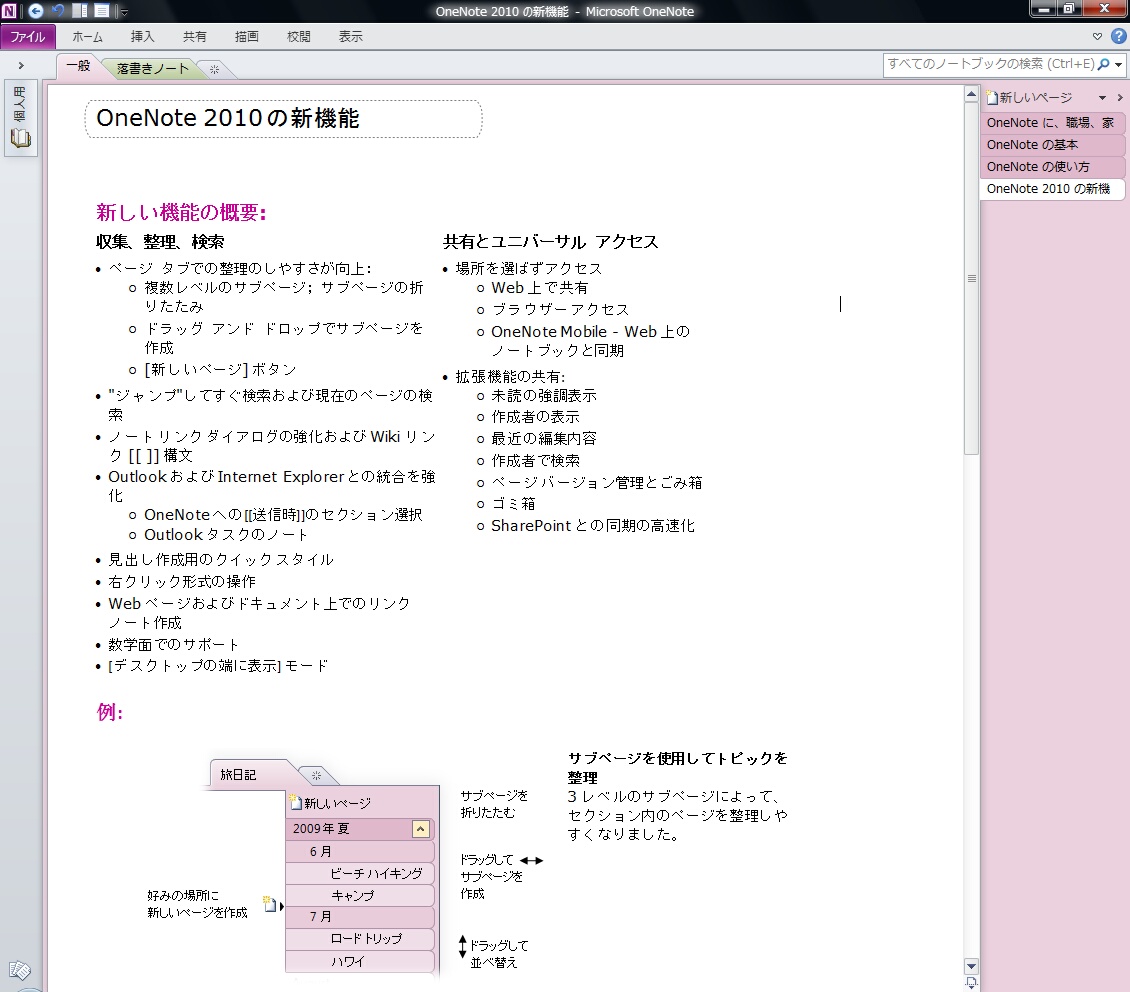Click the vertical scrollbar up arrow
1130x992 pixels.
971,94
